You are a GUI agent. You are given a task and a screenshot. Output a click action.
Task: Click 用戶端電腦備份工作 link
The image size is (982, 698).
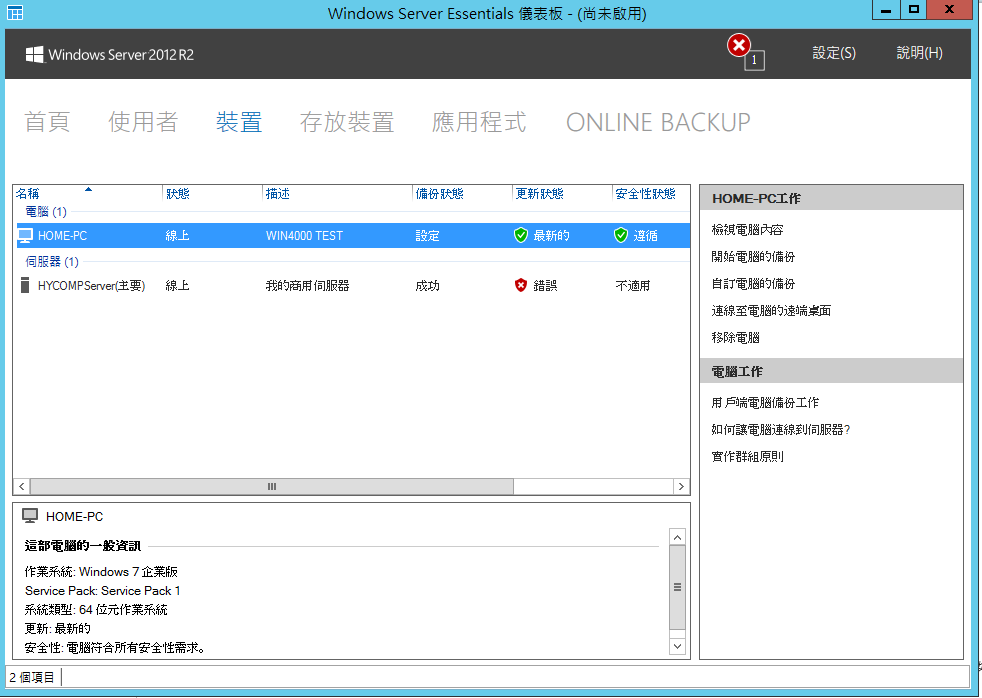(x=765, y=403)
